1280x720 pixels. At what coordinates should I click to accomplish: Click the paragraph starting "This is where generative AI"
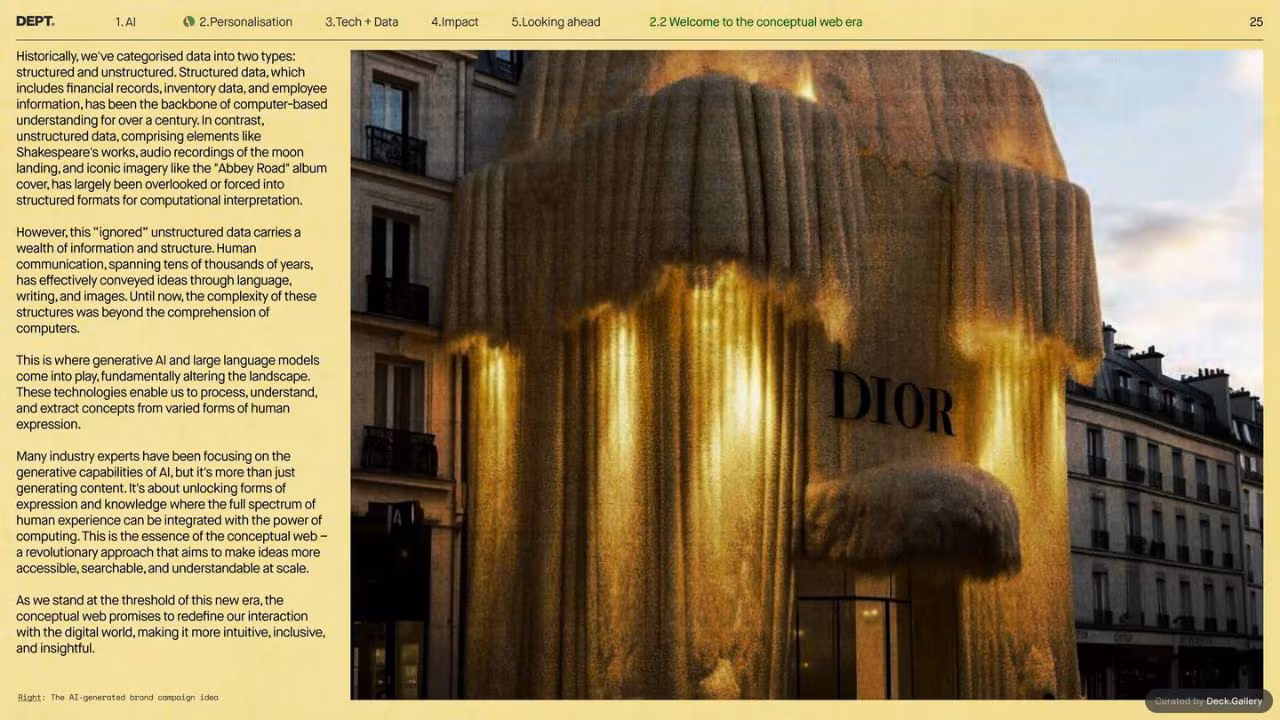coord(168,392)
